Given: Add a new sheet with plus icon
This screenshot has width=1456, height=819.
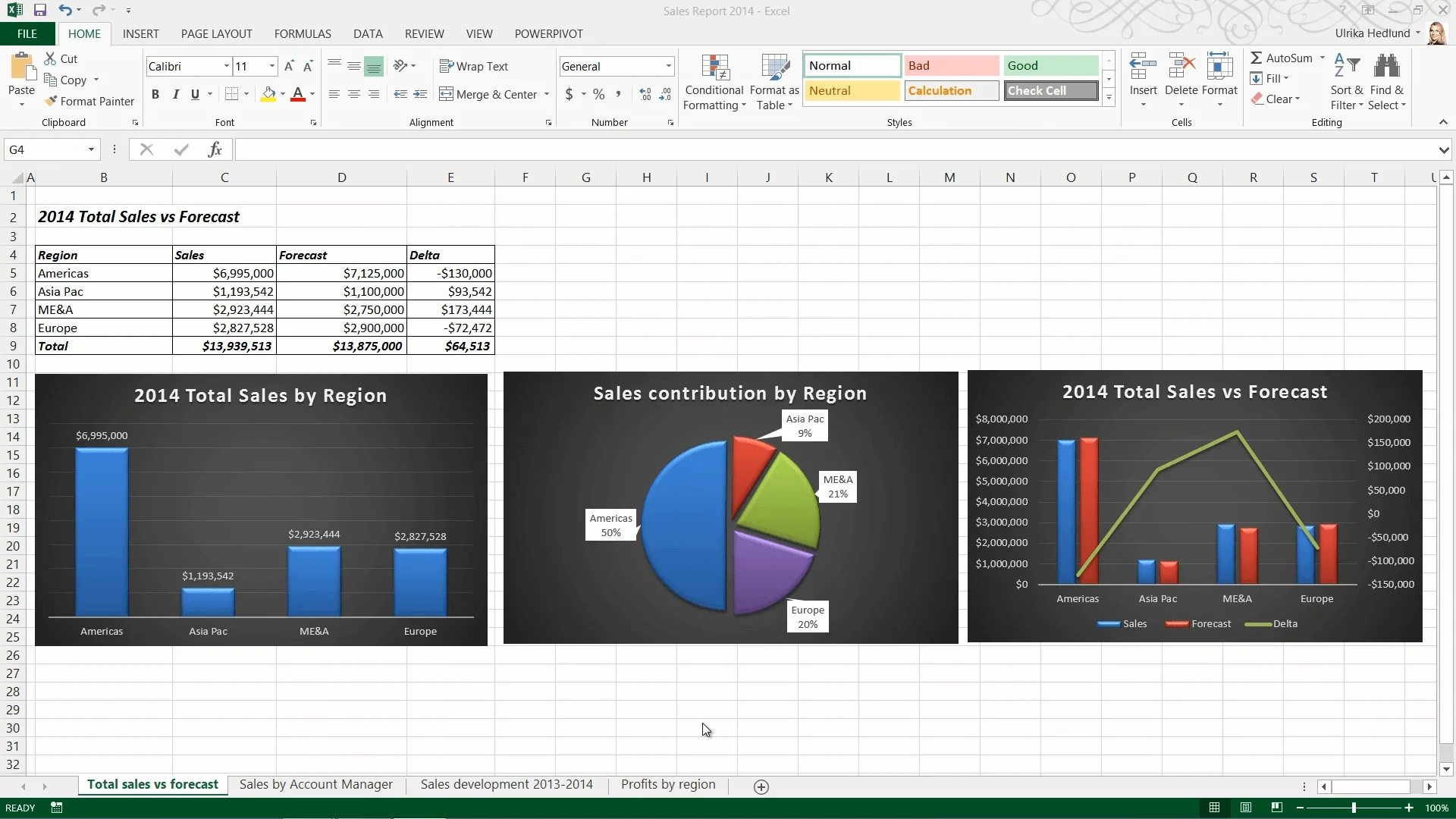Looking at the screenshot, I should coord(761,786).
